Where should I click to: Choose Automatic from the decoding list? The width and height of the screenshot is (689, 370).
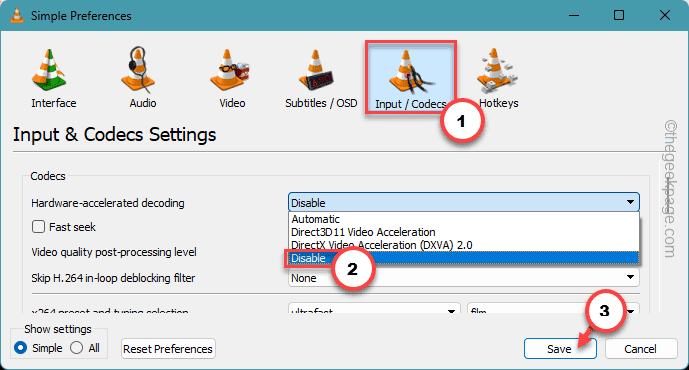(x=464, y=219)
